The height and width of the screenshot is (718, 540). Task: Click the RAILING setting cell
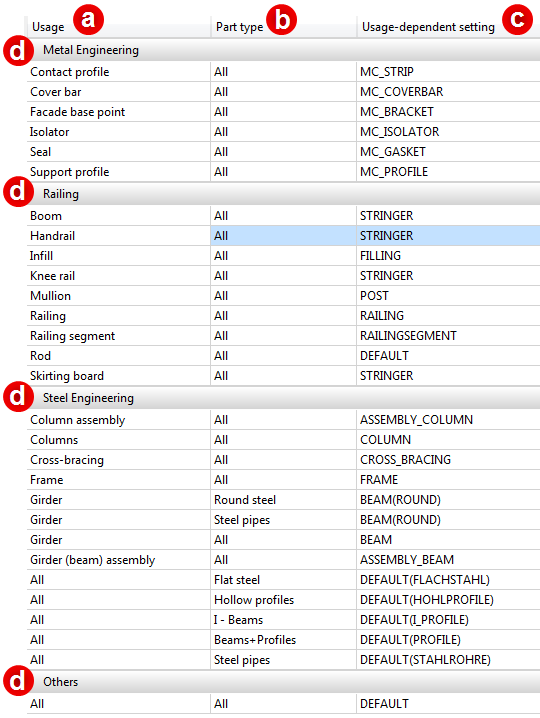coord(448,316)
